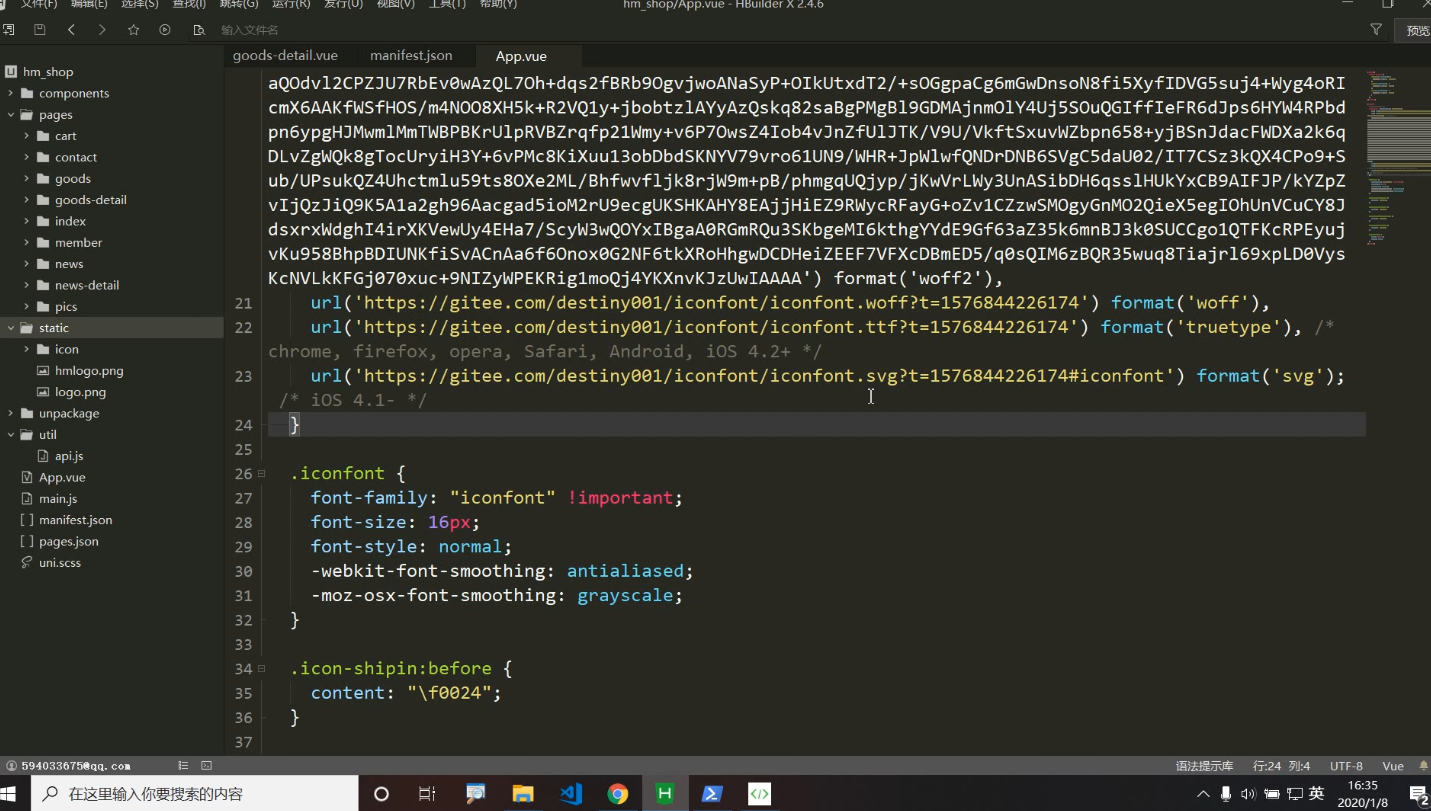
Task: Change the Vue language mode
Action: tap(1393, 766)
